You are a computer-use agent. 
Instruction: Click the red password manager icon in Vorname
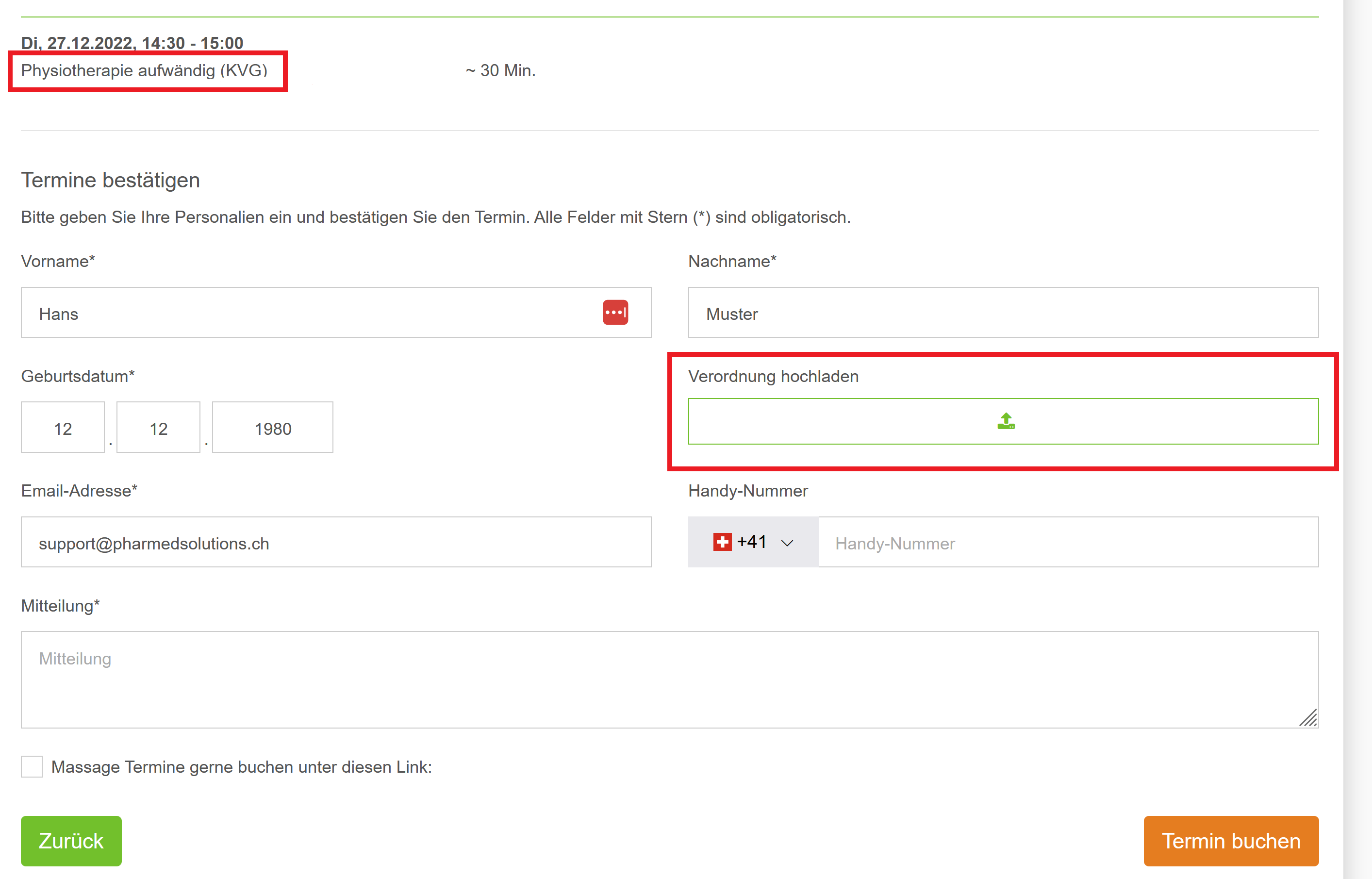[x=615, y=312]
